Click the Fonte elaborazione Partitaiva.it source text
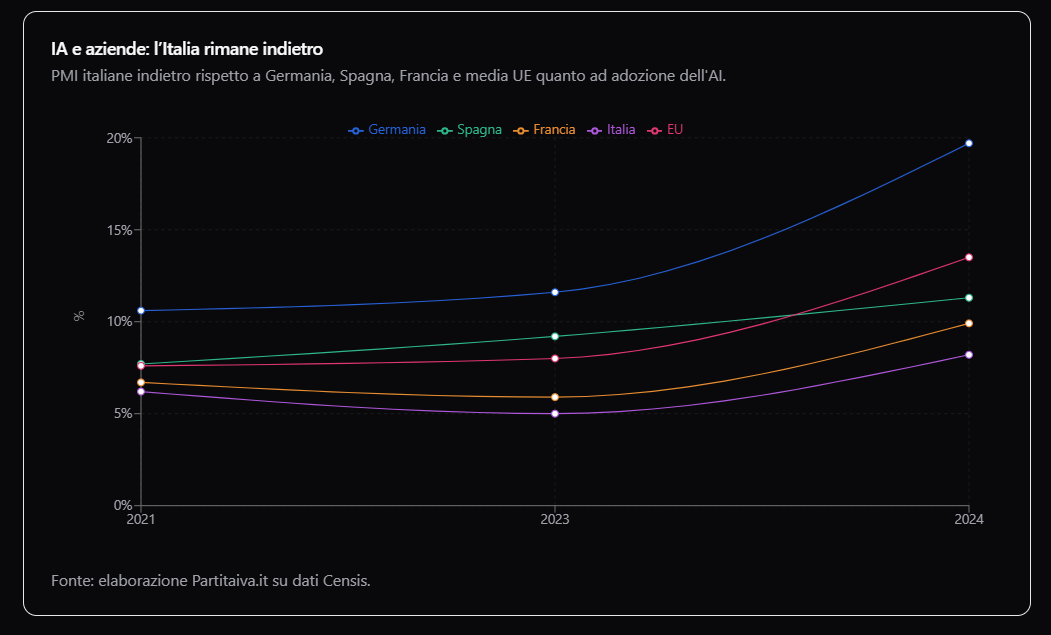Screen dimensions: 1051x635 pos(210,579)
